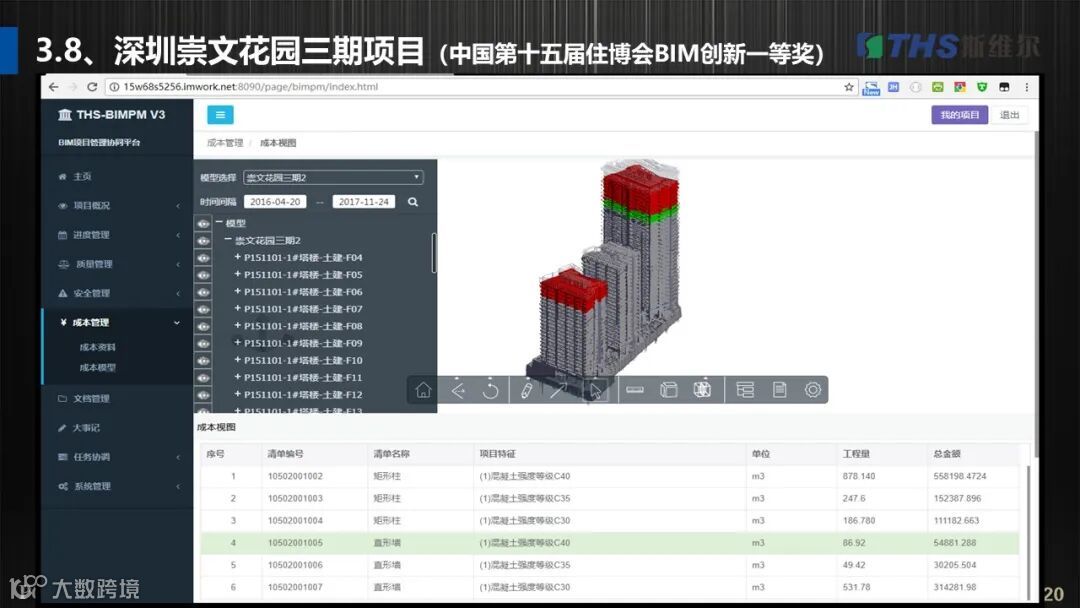Open 任务协调 in the sidebar

tap(91, 457)
